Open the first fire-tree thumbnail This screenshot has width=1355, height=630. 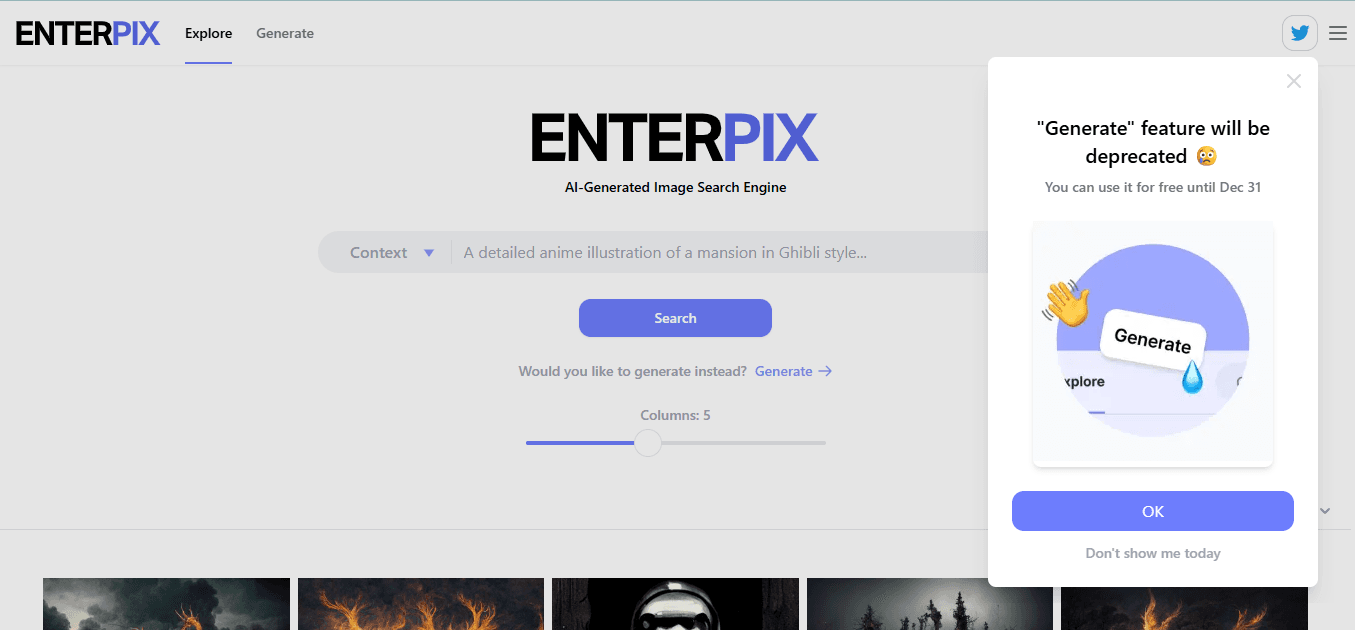coord(166,604)
